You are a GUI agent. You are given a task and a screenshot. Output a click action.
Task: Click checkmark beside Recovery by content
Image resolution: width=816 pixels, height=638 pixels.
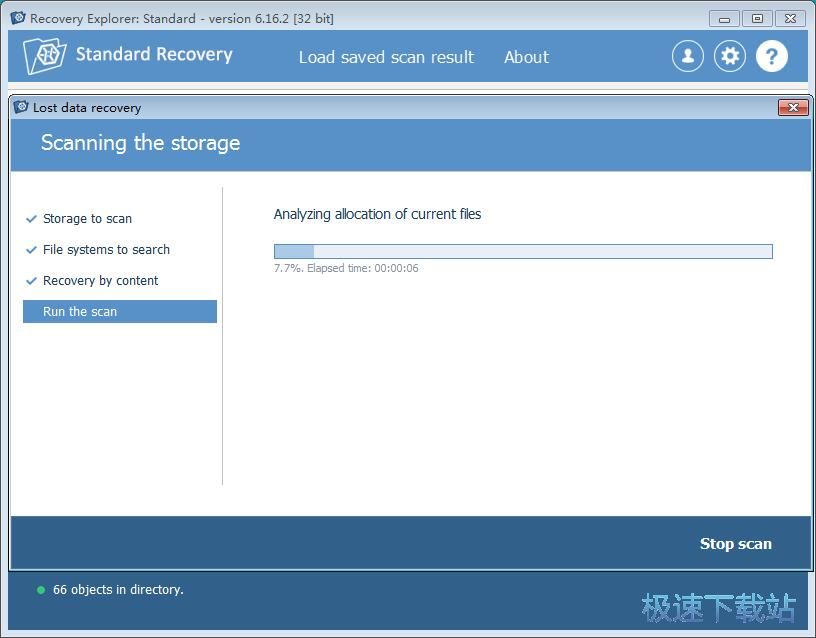click(31, 281)
